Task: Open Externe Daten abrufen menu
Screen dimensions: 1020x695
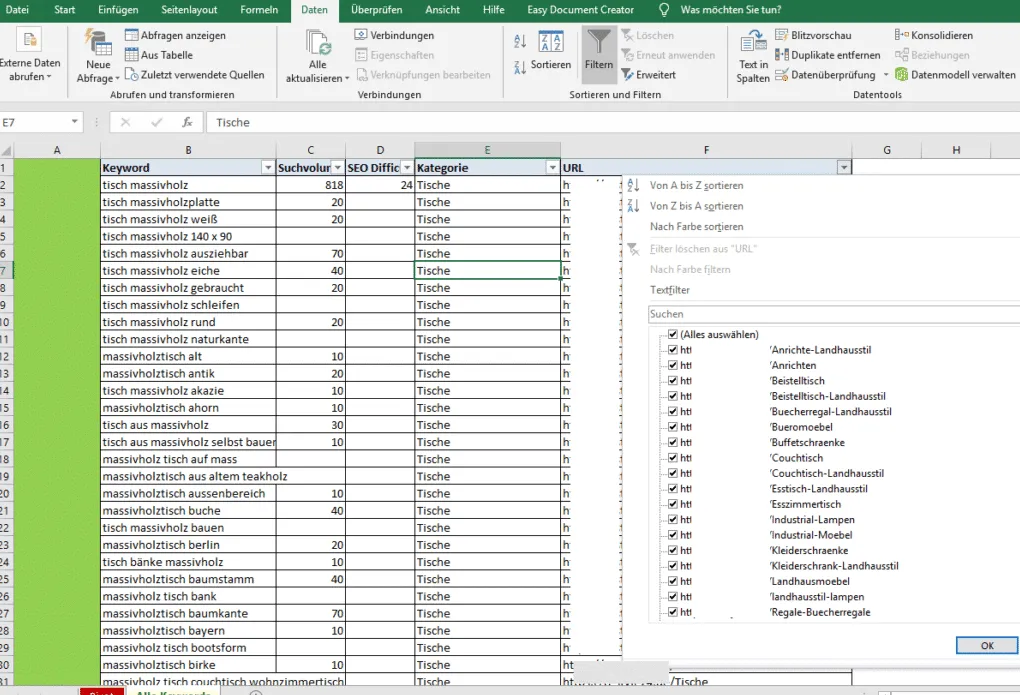Action: pyautogui.click(x=30, y=56)
